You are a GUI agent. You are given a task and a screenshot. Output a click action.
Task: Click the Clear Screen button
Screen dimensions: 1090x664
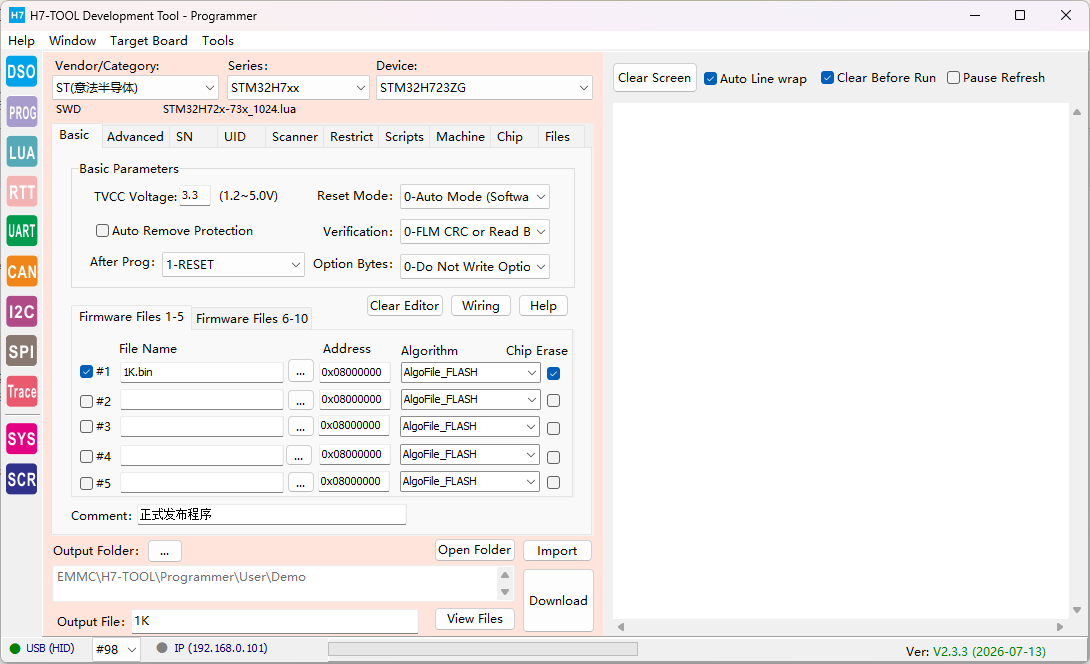click(x=654, y=78)
